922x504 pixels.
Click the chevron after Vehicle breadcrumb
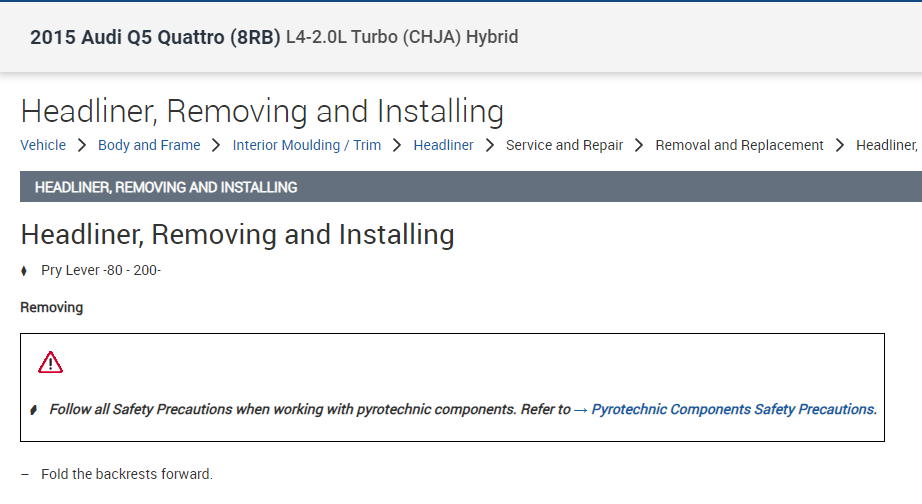coord(82,145)
